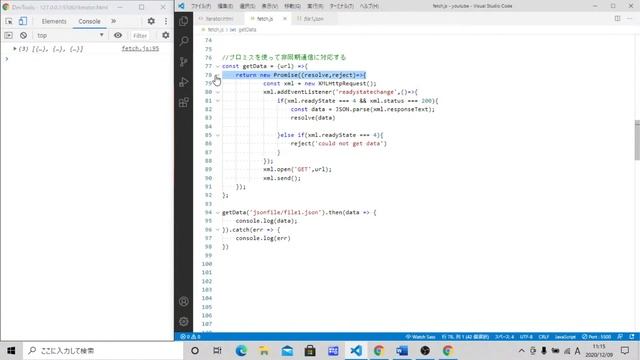Close the fetch.js editor tab
This screenshot has height=360, width=640.
[285, 19]
